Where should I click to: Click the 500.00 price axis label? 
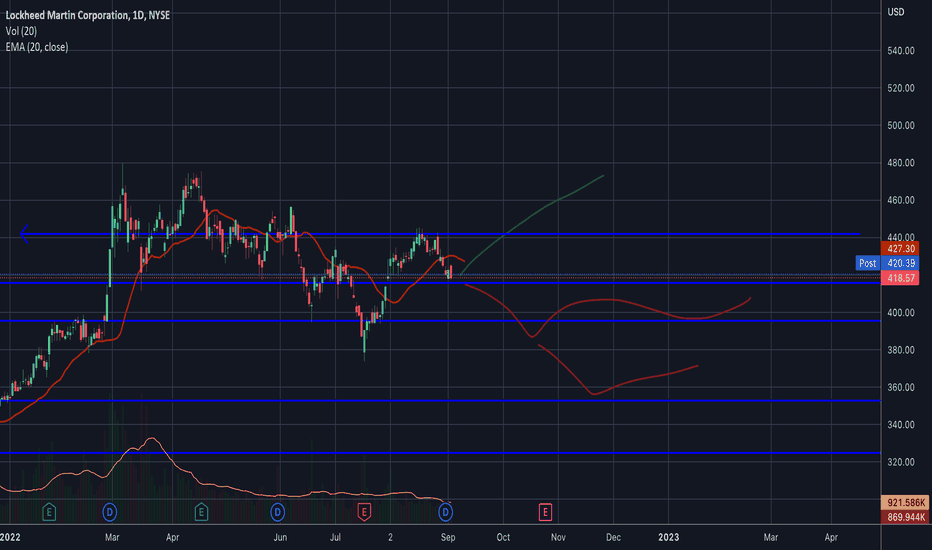pos(900,125)
